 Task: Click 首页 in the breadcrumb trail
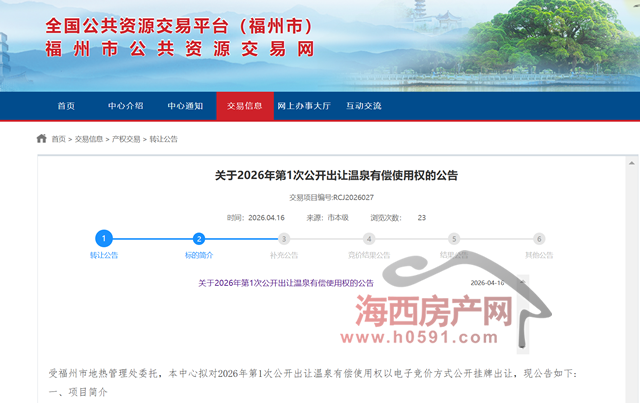58,139
